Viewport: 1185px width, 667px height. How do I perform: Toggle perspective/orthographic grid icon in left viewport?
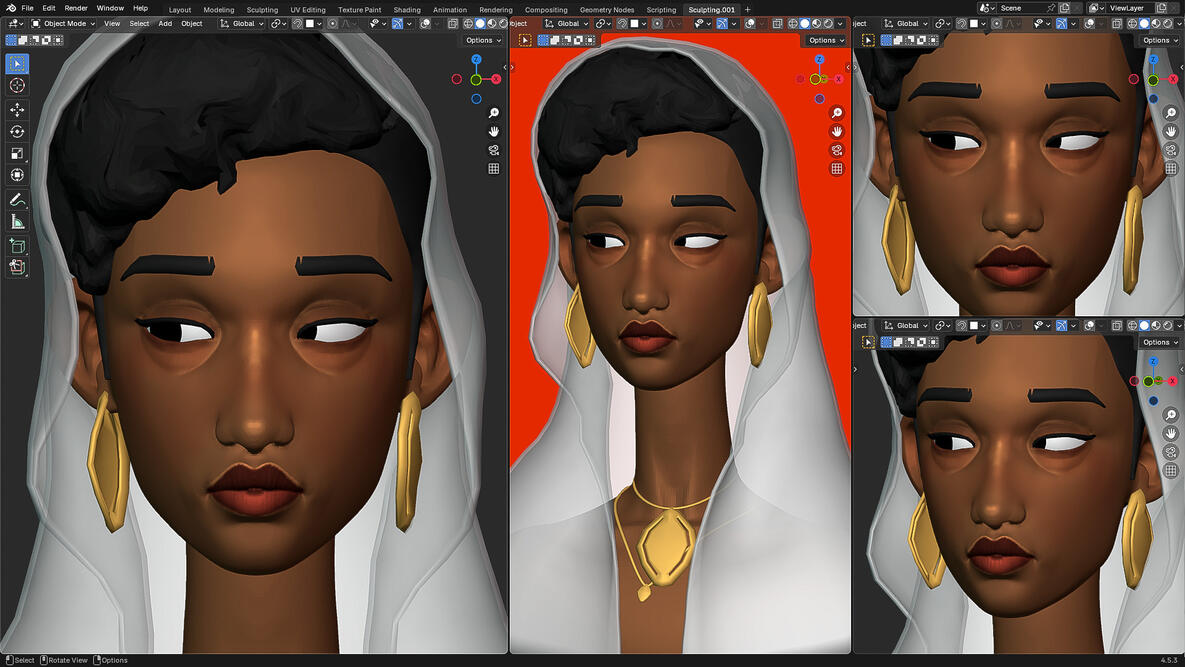point(494,169)
